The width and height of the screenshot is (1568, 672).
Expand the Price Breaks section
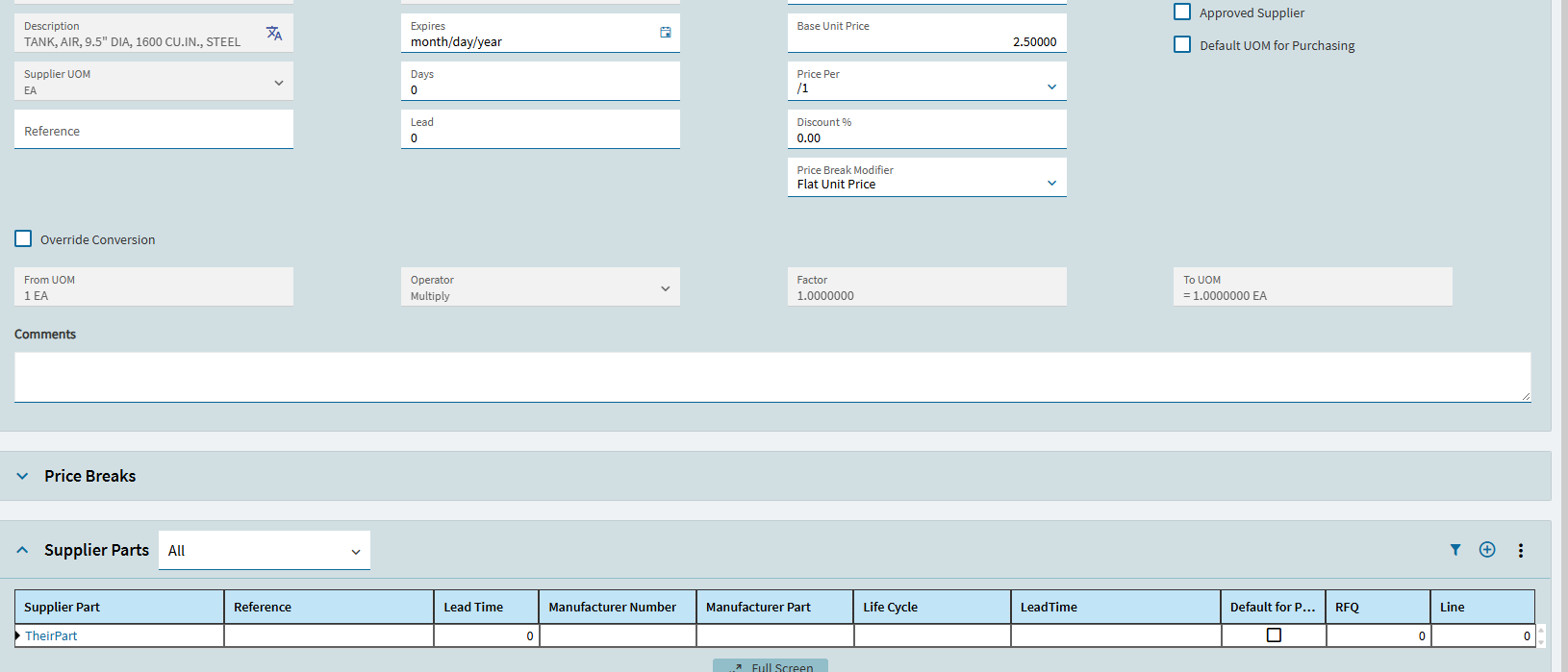coord(22,476)
